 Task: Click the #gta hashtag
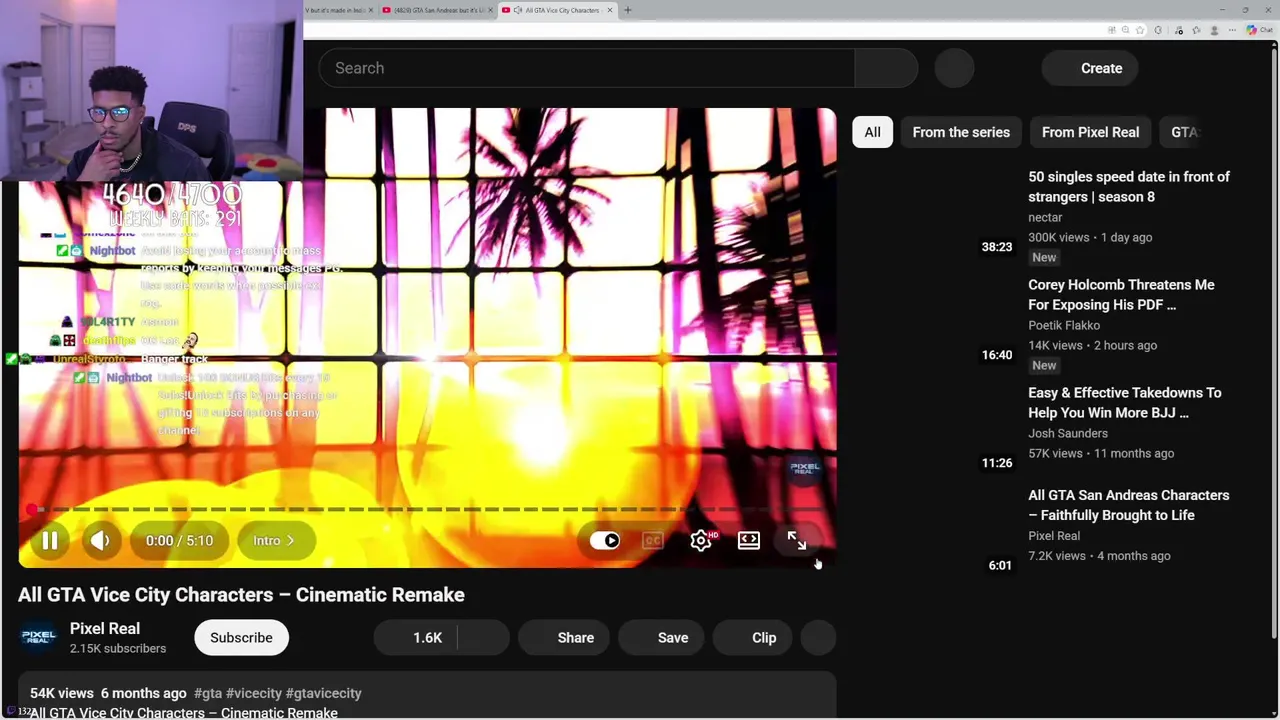click(208, 693)
